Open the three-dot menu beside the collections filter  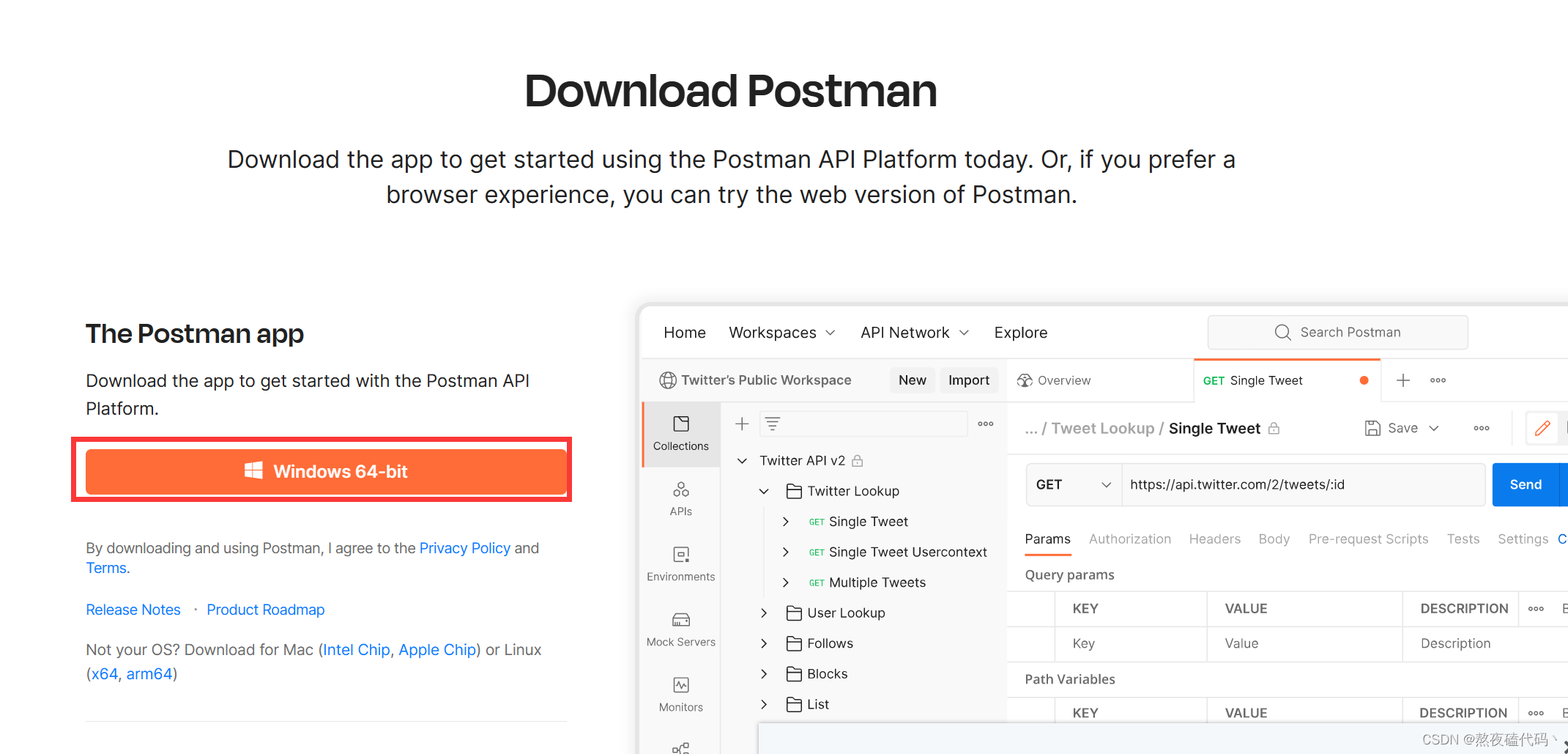(986, 424)
